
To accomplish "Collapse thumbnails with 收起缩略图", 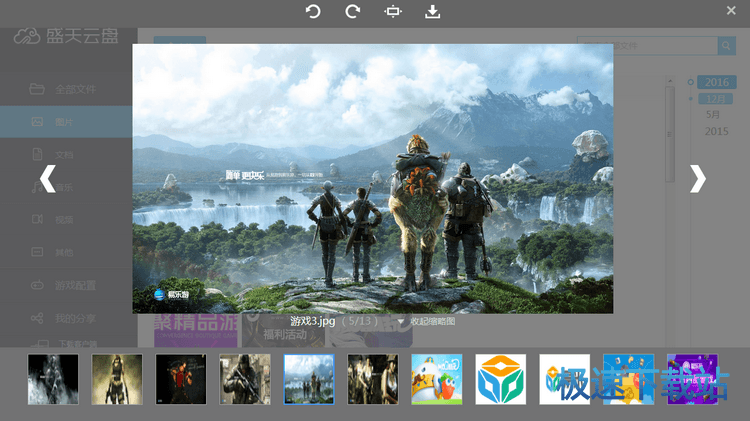I will (x=432, y=321).
